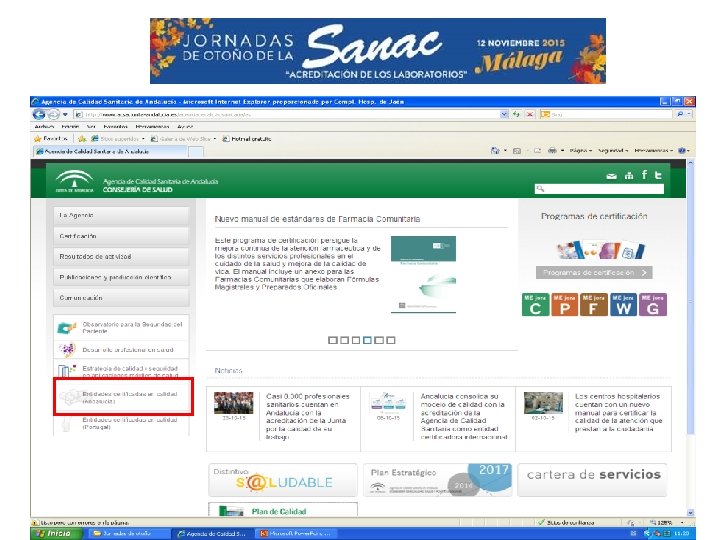Viewport: 720px width, 540px height.
Task: Click the Help icon at command bar end
Action: tap(682, 151)
